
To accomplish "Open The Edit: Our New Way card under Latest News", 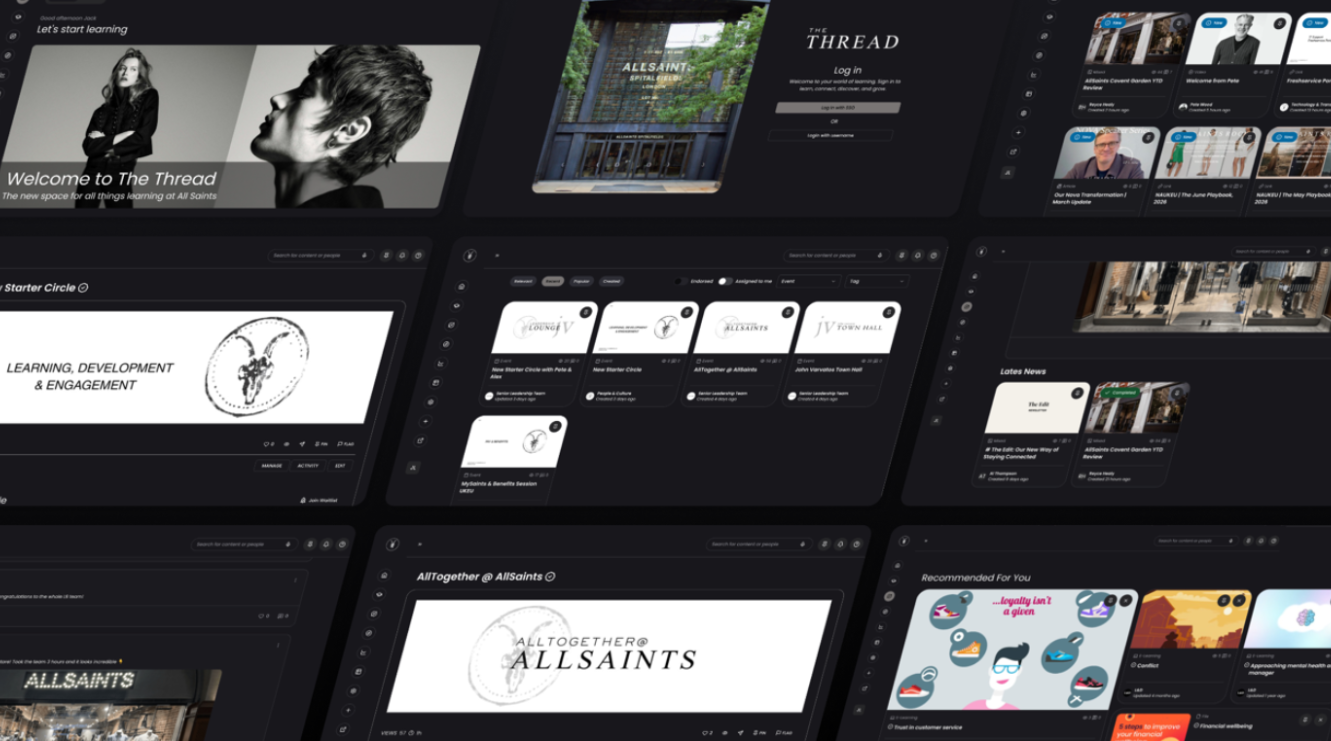I will point(1030,435).
